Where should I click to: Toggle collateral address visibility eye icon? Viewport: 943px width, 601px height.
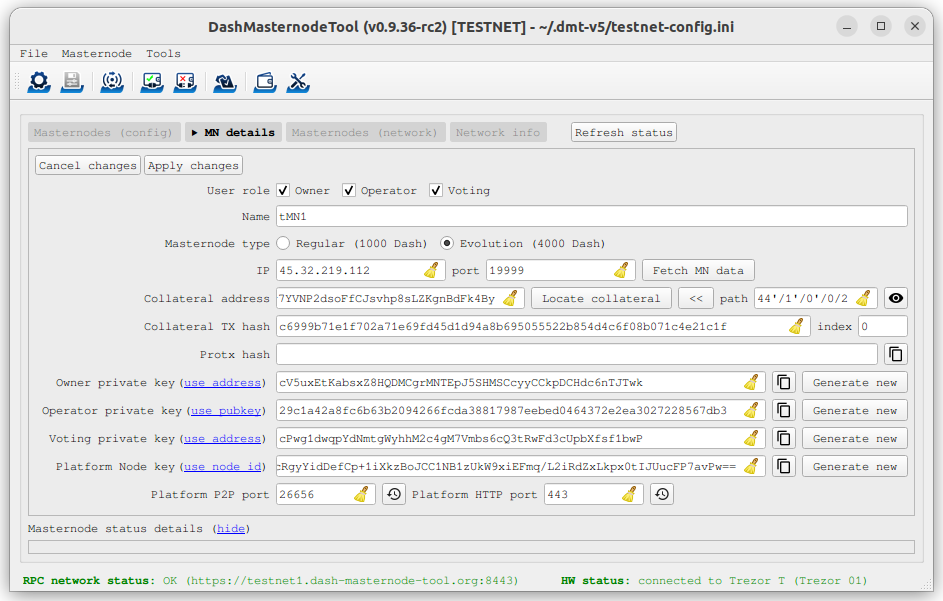[896, 298]
